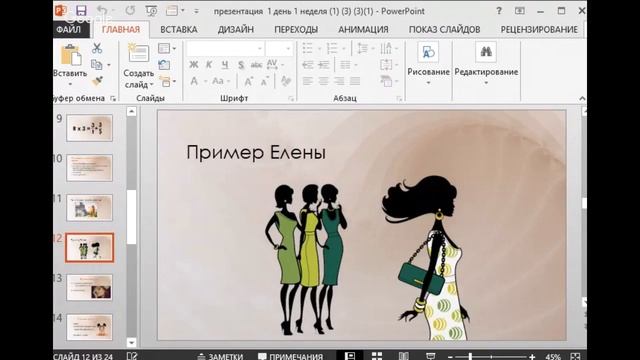This screenshot has width=640, height=360.
Task: Cut selection with the scissors icon
Action: click(x=97, y=48)
